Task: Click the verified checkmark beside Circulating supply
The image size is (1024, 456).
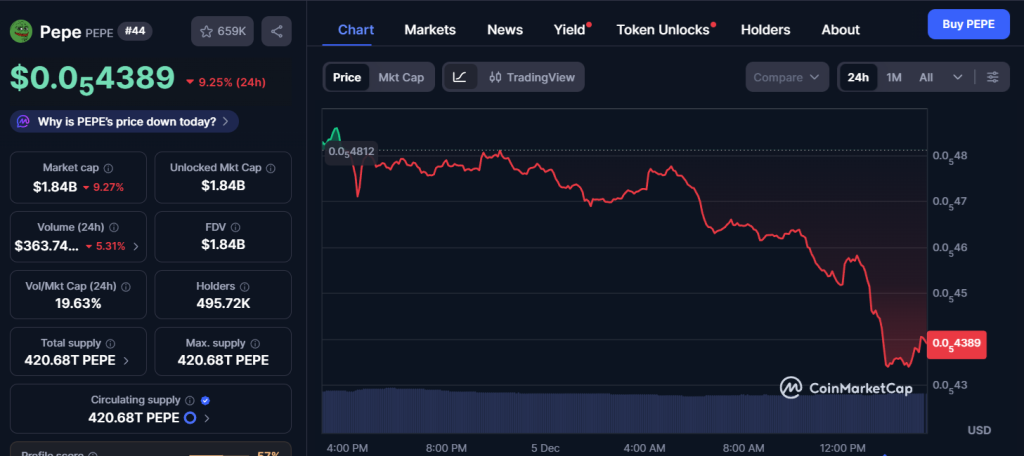Action: click(x=206, y=400)
